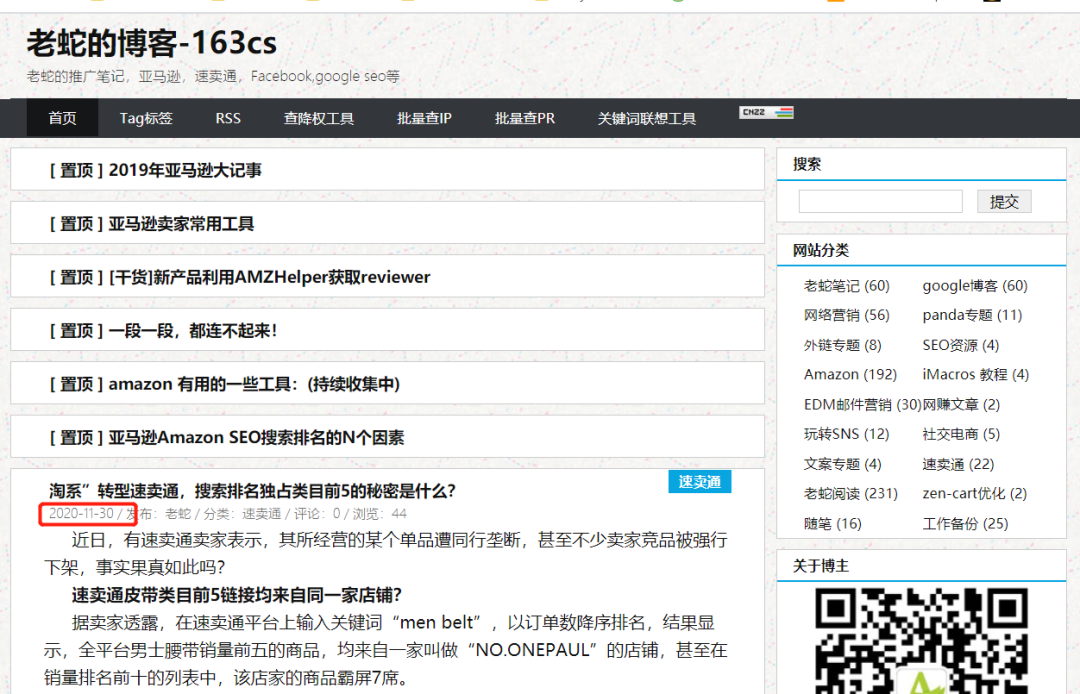
Task: Open 查降权工具 in the navigation bar
Action: [x=319, y=118]
